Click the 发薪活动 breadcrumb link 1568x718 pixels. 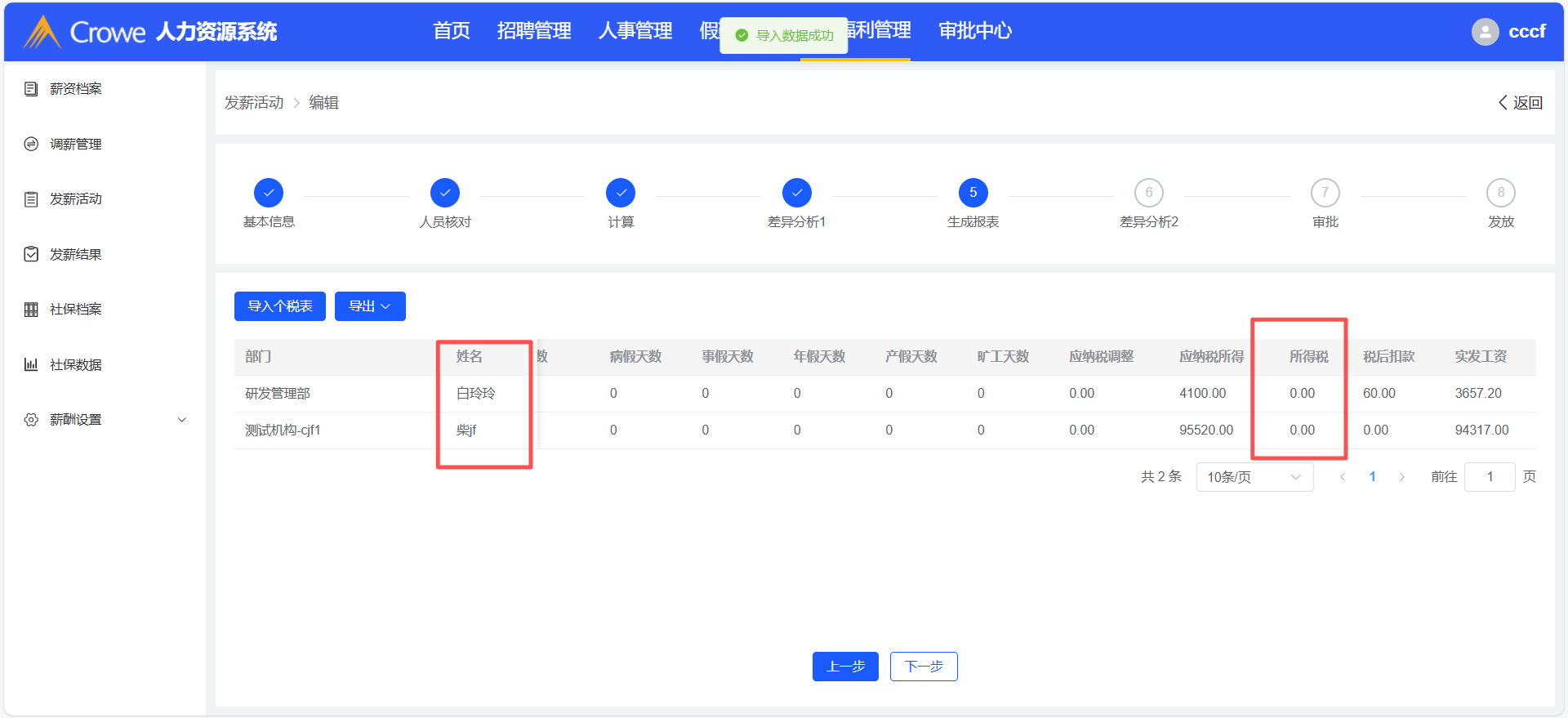coord(254,103)
